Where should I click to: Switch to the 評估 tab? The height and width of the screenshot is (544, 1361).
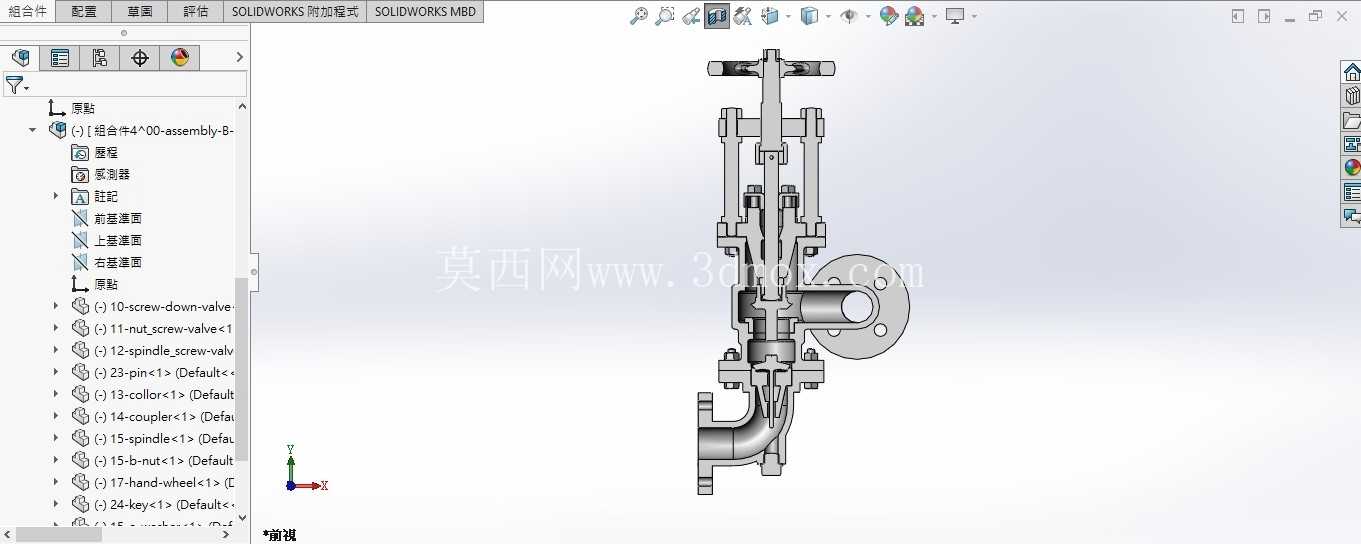click(x=196, y=12)
